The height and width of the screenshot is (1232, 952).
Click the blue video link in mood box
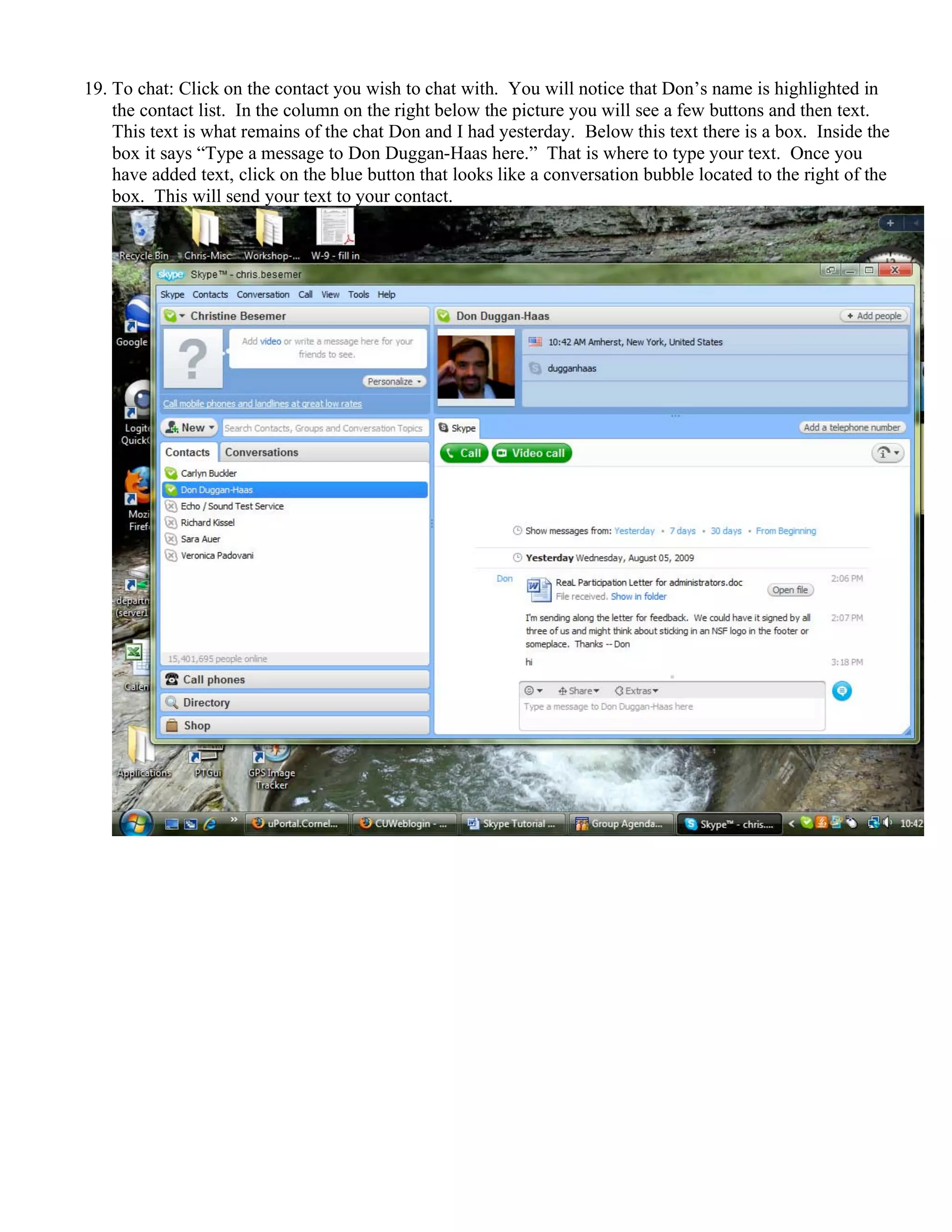pos(270,341)
